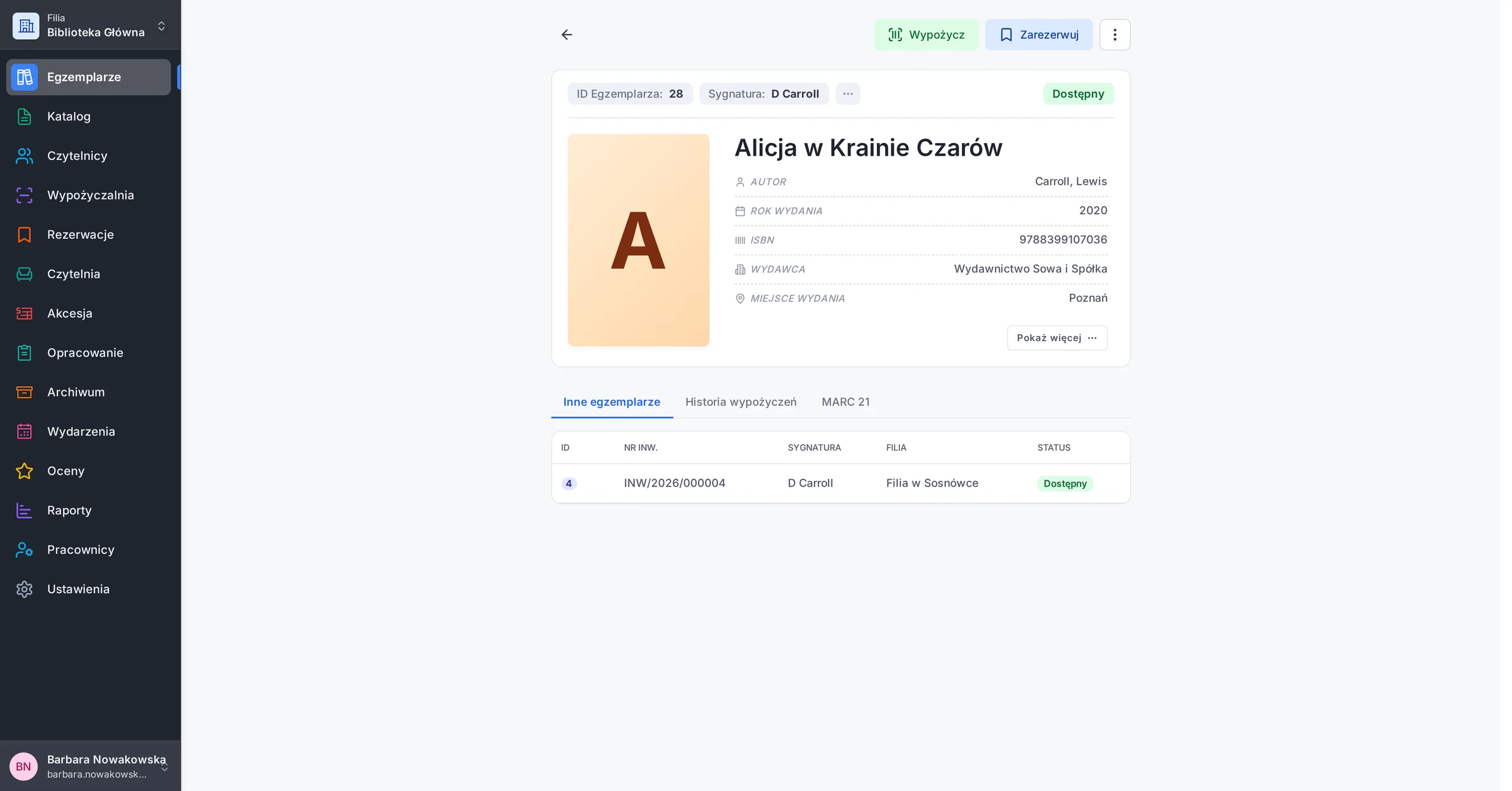Open the three-dot vertical options menu
Screen dimensions: 1512x791
[1114, 35]
